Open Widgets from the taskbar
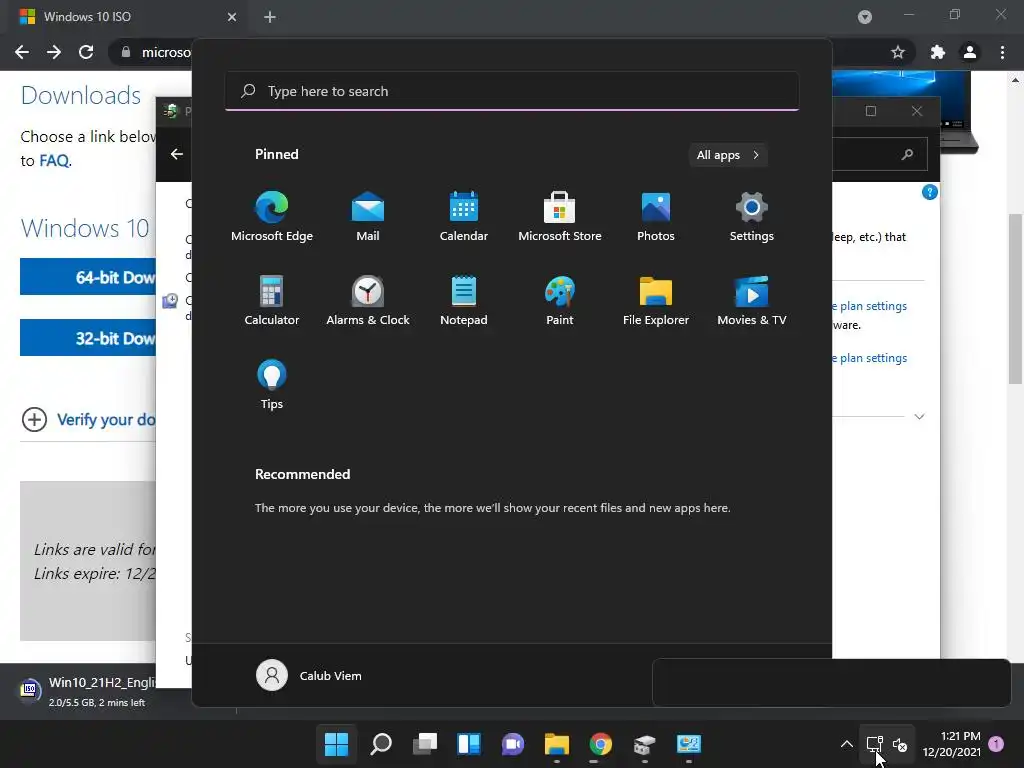Viewport: 1024px width, 768px height. pyautogui.click(x=469, y=744)
